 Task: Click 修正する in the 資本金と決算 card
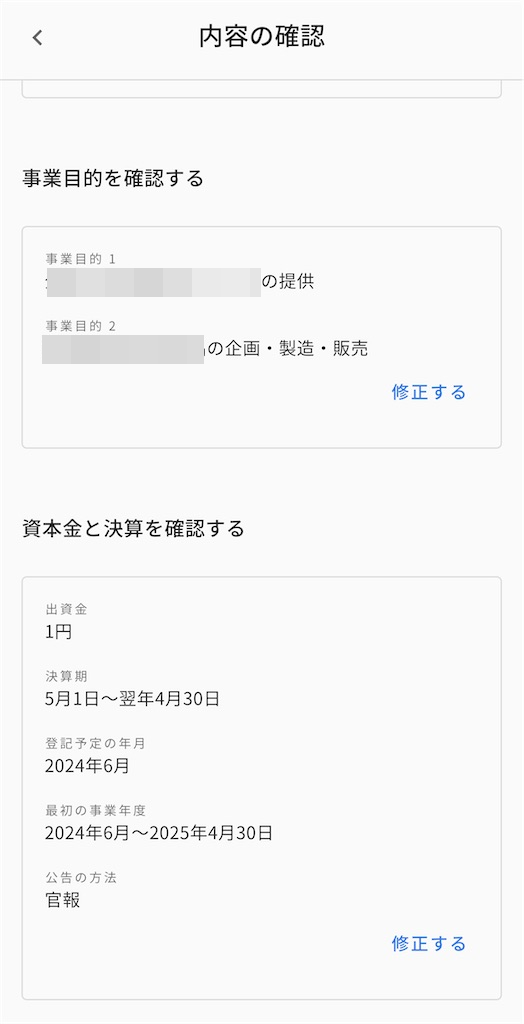[x=429, y=943]
